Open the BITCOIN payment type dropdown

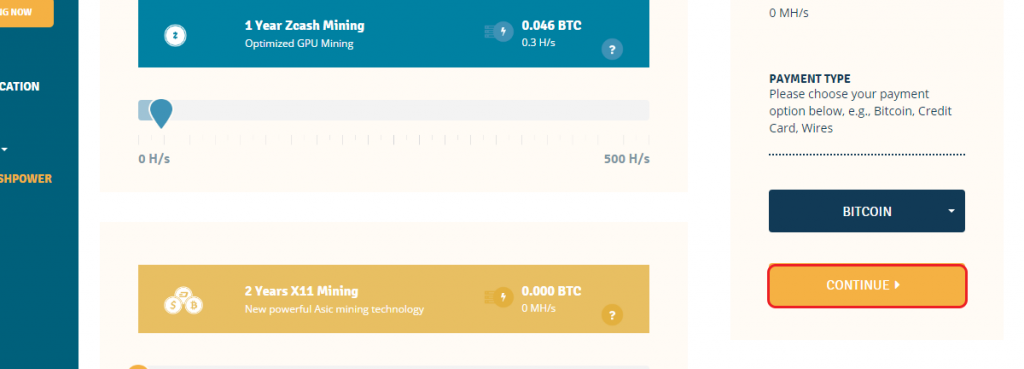[x=867, y=211]
